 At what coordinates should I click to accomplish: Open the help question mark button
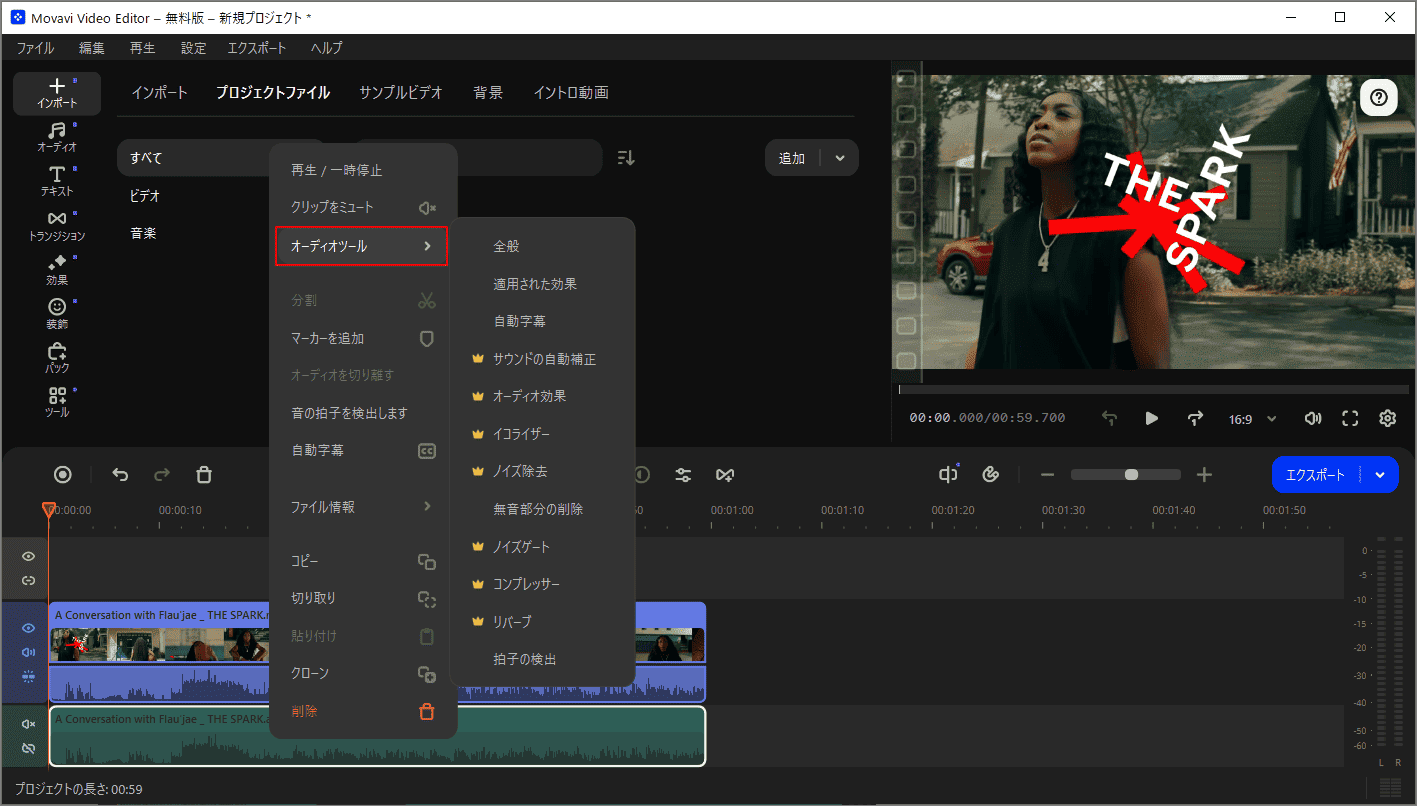(1379, 98)
